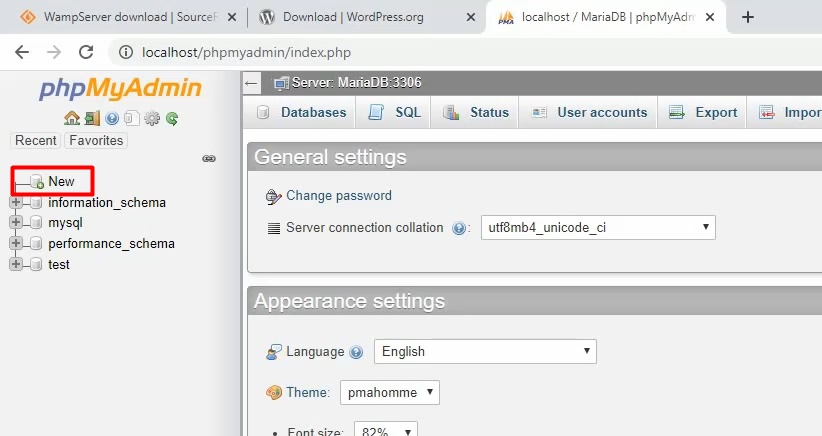This screenshot has height=436, width=822.
Task: Open the SQL documentation page icon
Action: 132,118
